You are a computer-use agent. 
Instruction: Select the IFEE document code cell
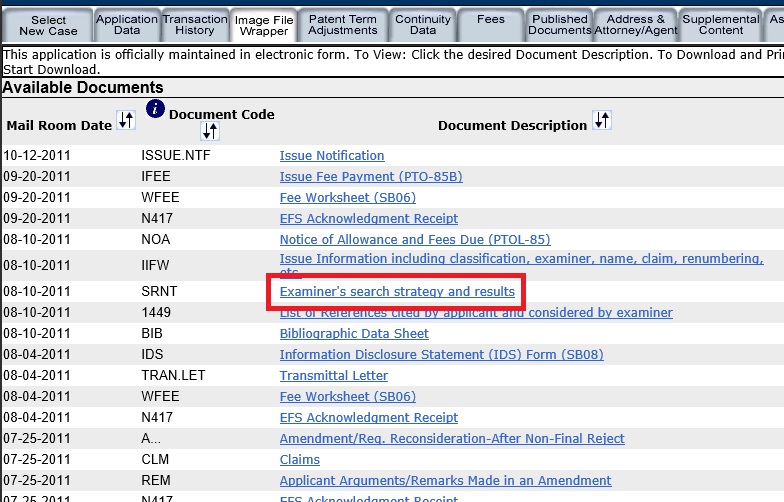pos(156,176)
